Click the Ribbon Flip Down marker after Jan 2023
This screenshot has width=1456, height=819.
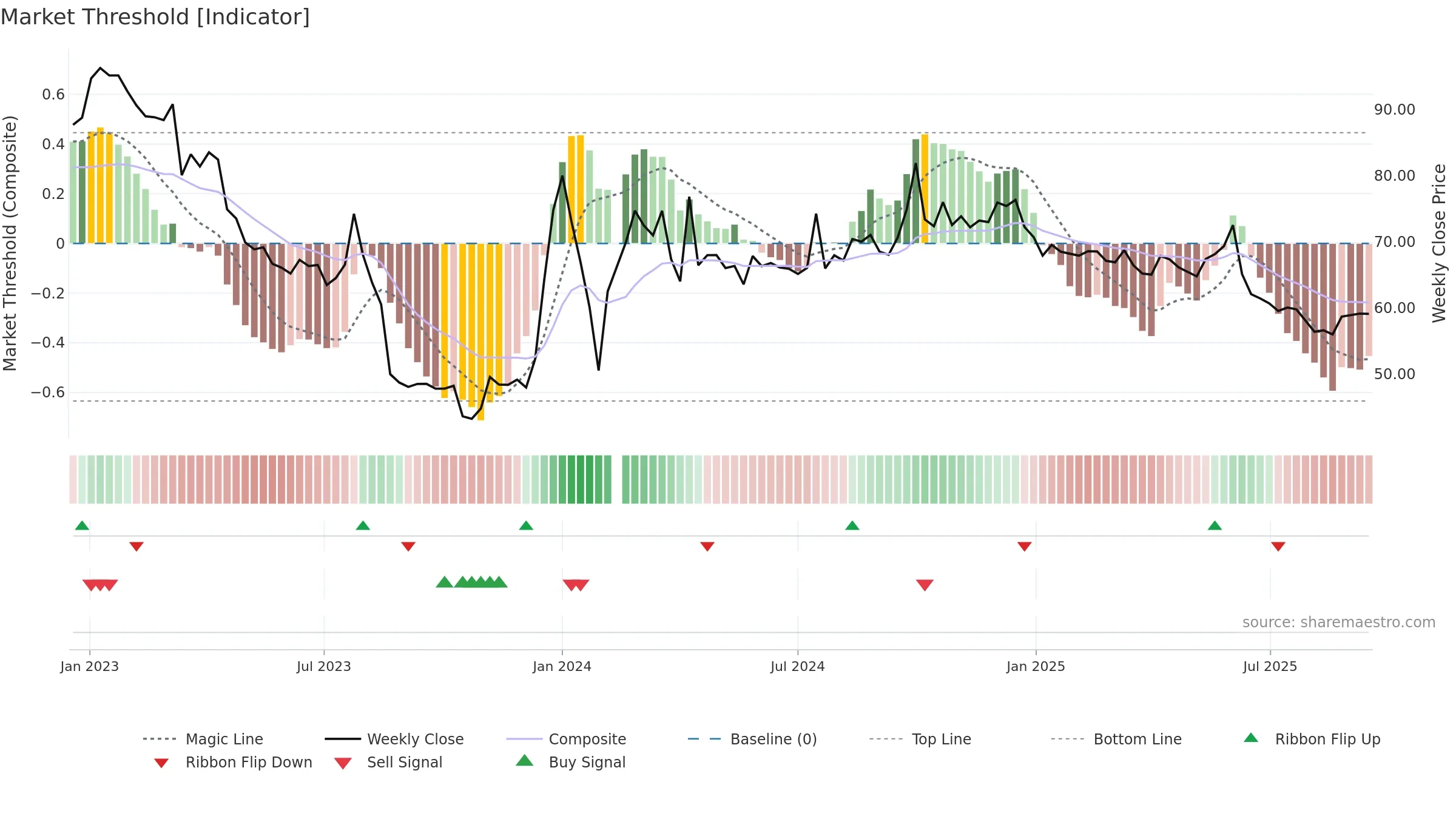(136, 547)
